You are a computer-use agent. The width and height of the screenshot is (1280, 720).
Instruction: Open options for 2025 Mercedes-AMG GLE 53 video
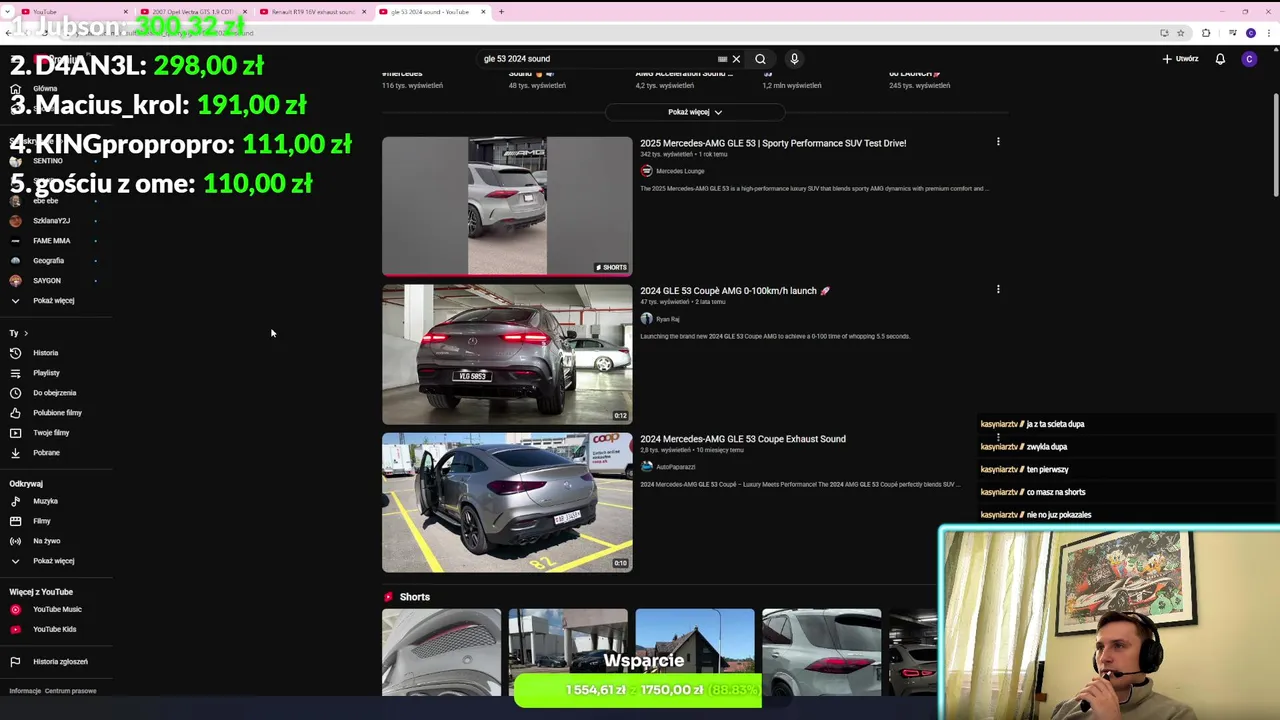[998, 142]
